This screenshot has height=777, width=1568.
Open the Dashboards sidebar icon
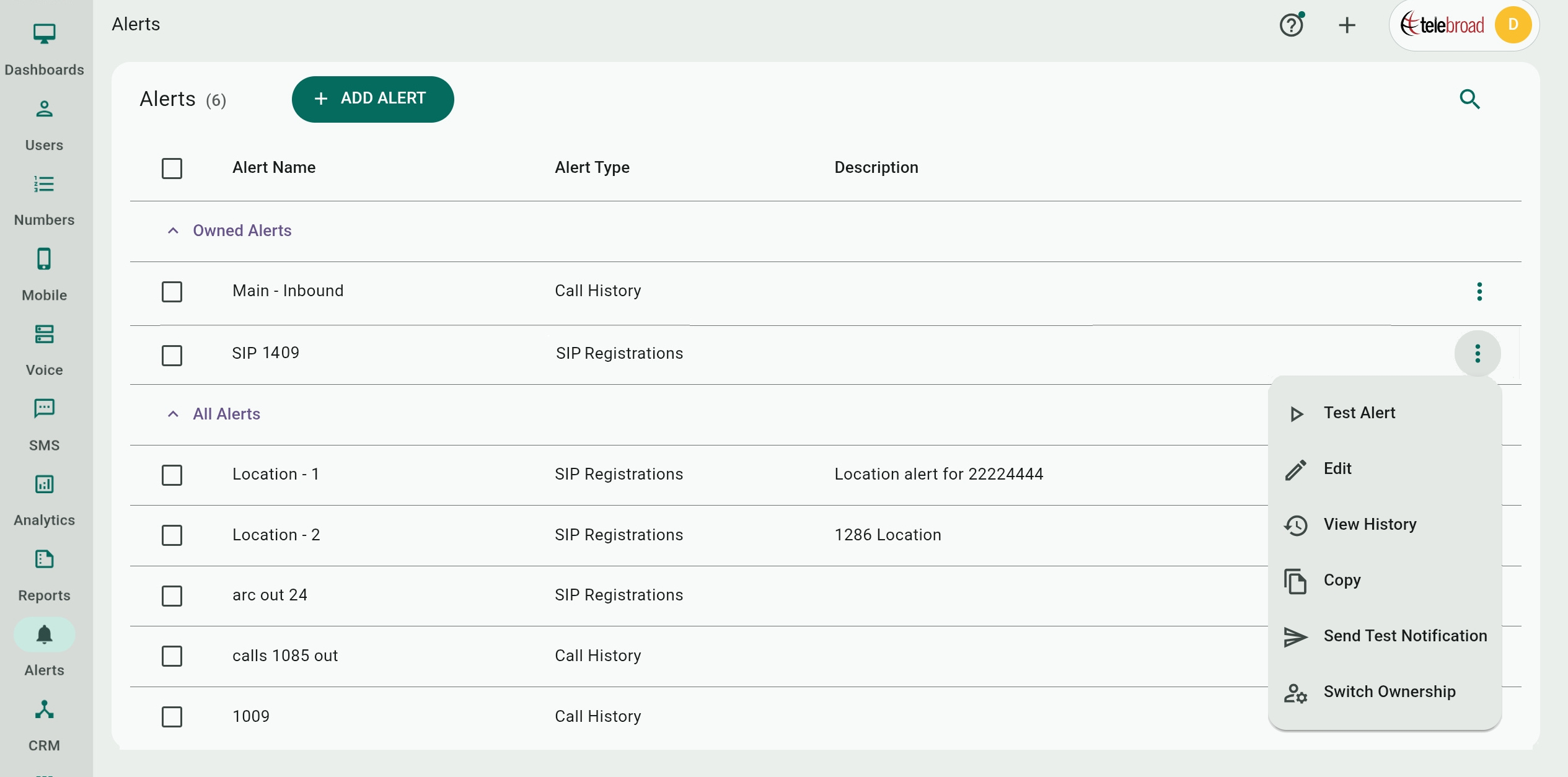44,33
